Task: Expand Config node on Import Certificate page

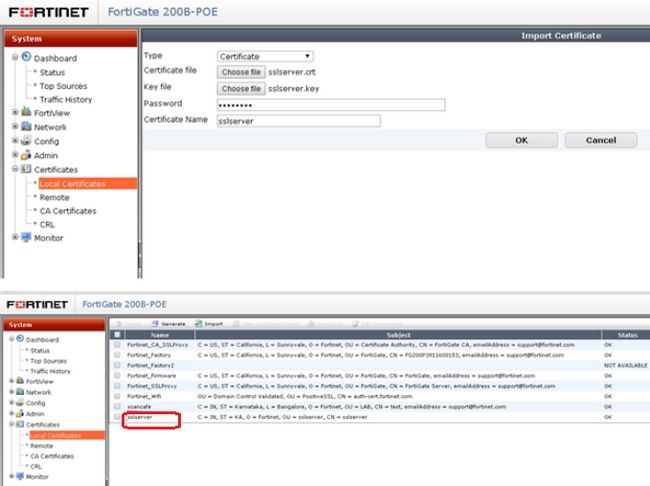Action: pos(15,141)
